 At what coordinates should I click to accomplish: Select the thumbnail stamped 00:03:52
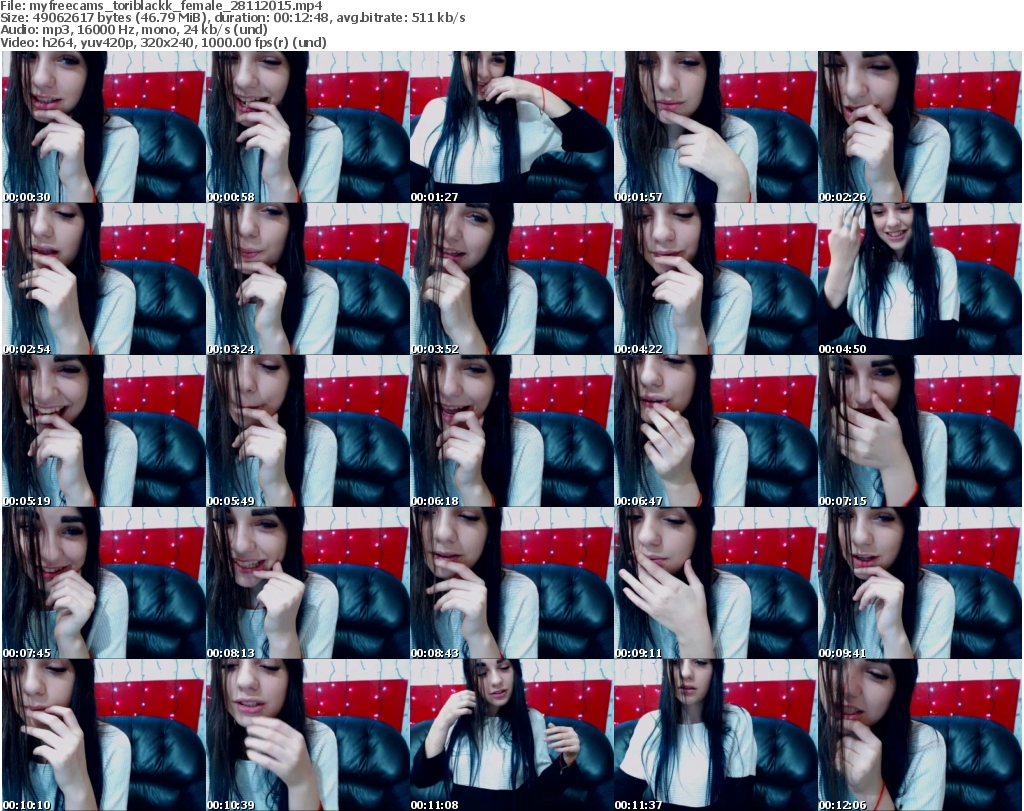coord(511,279)
